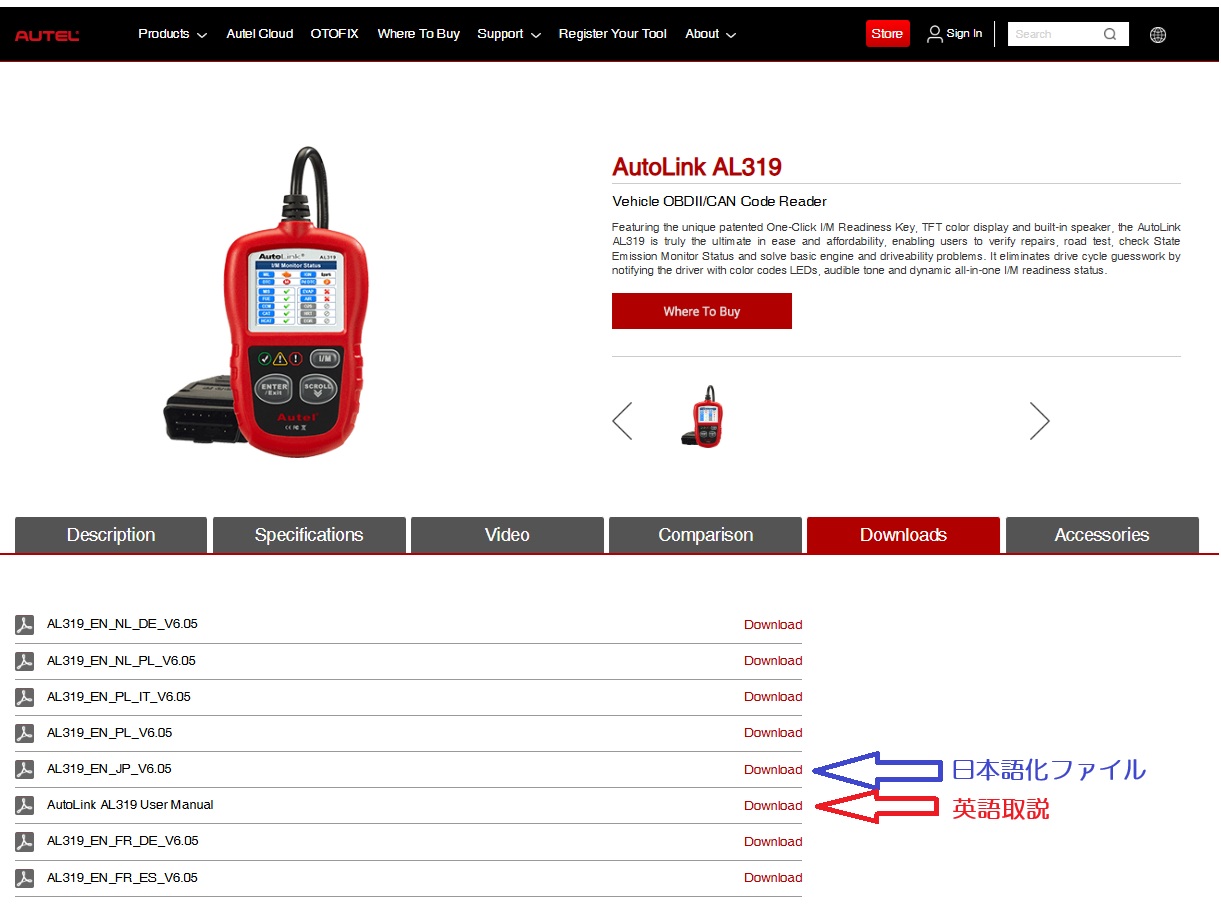Open the OTOFIX menu item
This screenshot has width=1221, height=916.
coord(334,34)
